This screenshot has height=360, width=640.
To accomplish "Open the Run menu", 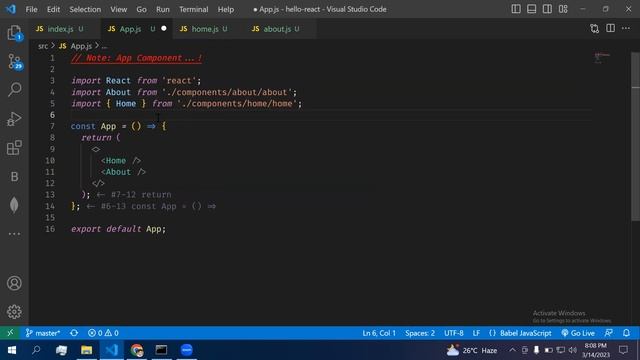I will pyautogui.click(x=162, y=9).
